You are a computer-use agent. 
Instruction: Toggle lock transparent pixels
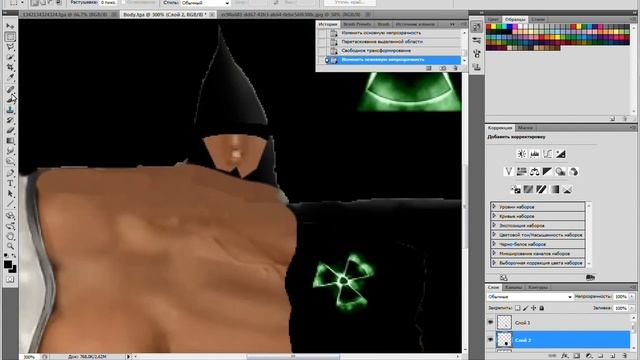[517, 308]
